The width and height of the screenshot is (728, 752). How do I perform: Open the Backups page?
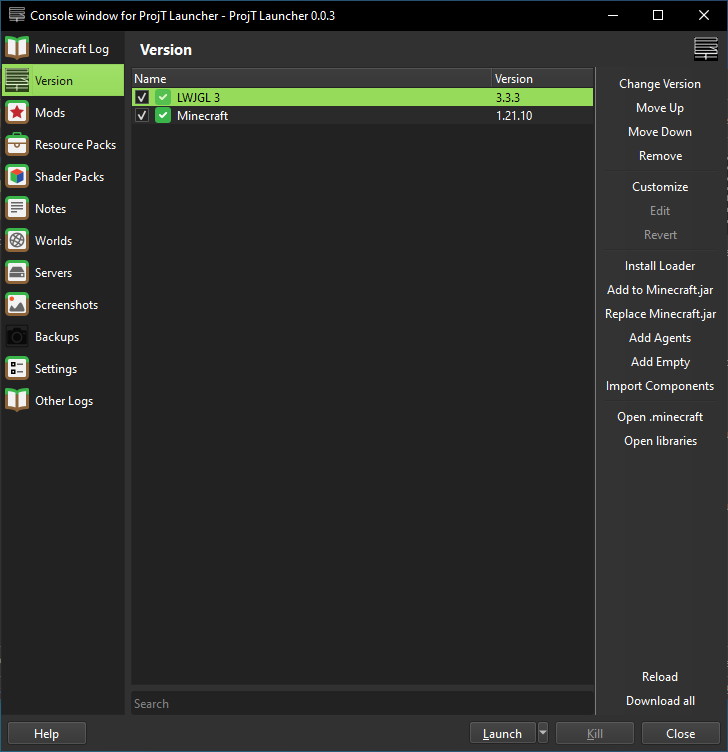coord(63,337)
